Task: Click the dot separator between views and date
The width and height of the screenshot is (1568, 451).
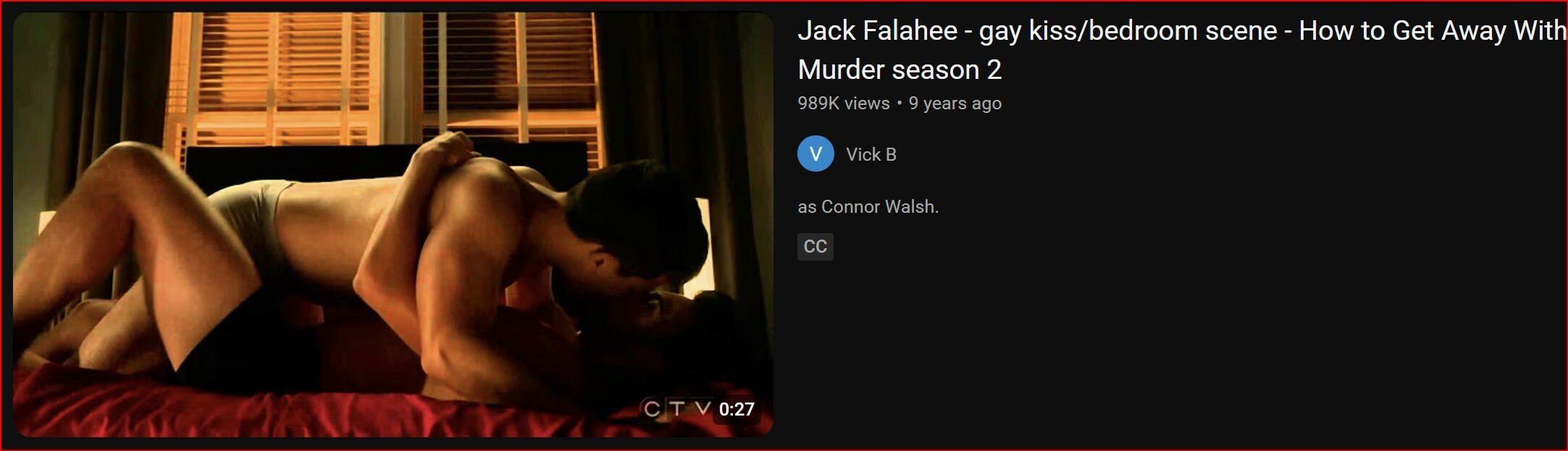Action: [900, 104]
